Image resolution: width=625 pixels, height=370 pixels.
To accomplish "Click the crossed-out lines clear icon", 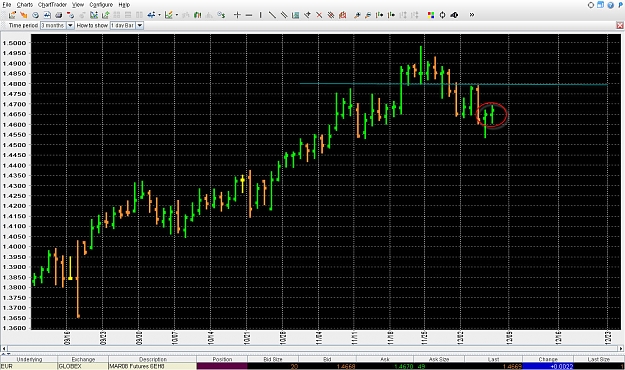I will click(330, 15).
